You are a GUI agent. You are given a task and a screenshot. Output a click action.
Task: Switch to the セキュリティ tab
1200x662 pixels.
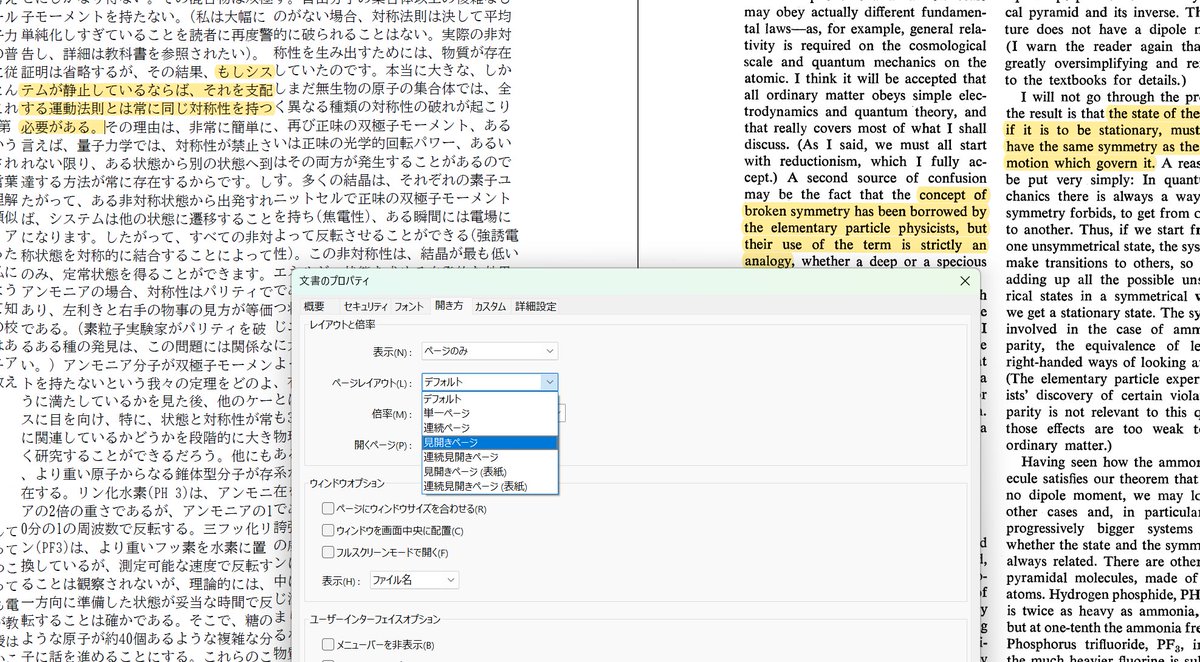[x=366, y=306]
